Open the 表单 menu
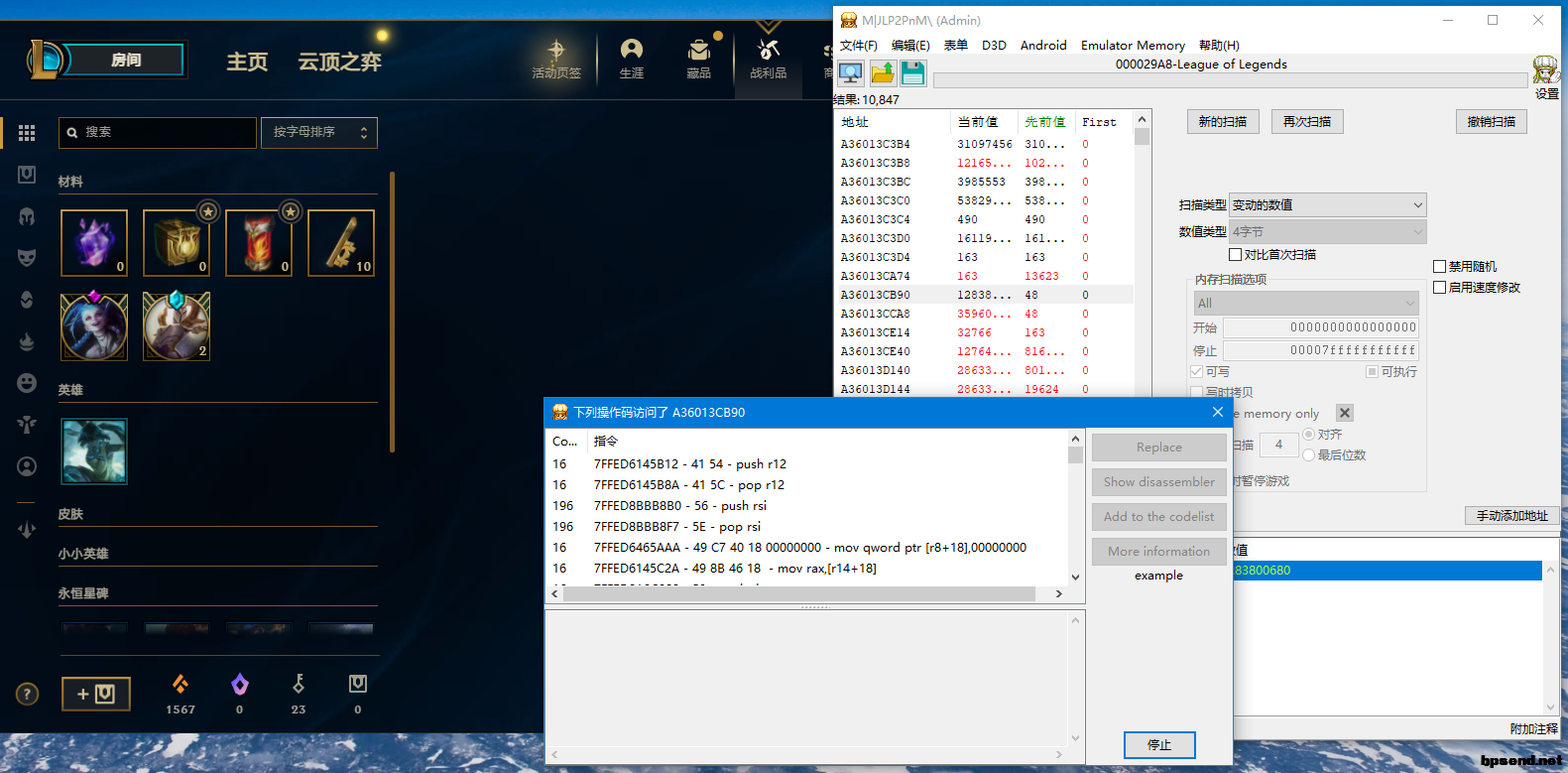Screen dimensions: 1568x773 (956, 45)
